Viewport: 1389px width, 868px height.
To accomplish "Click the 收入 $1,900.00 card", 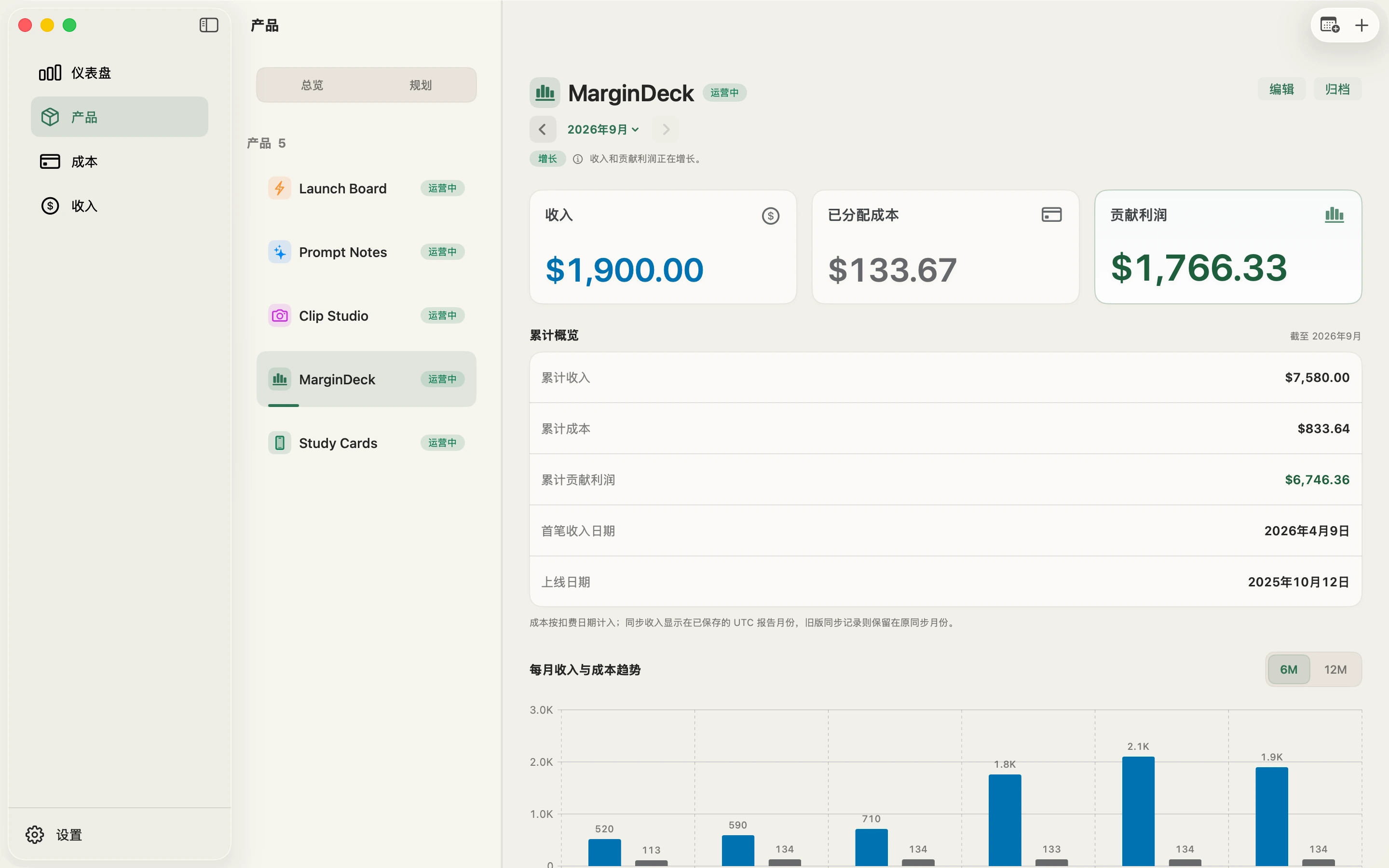I will point(663,247).
